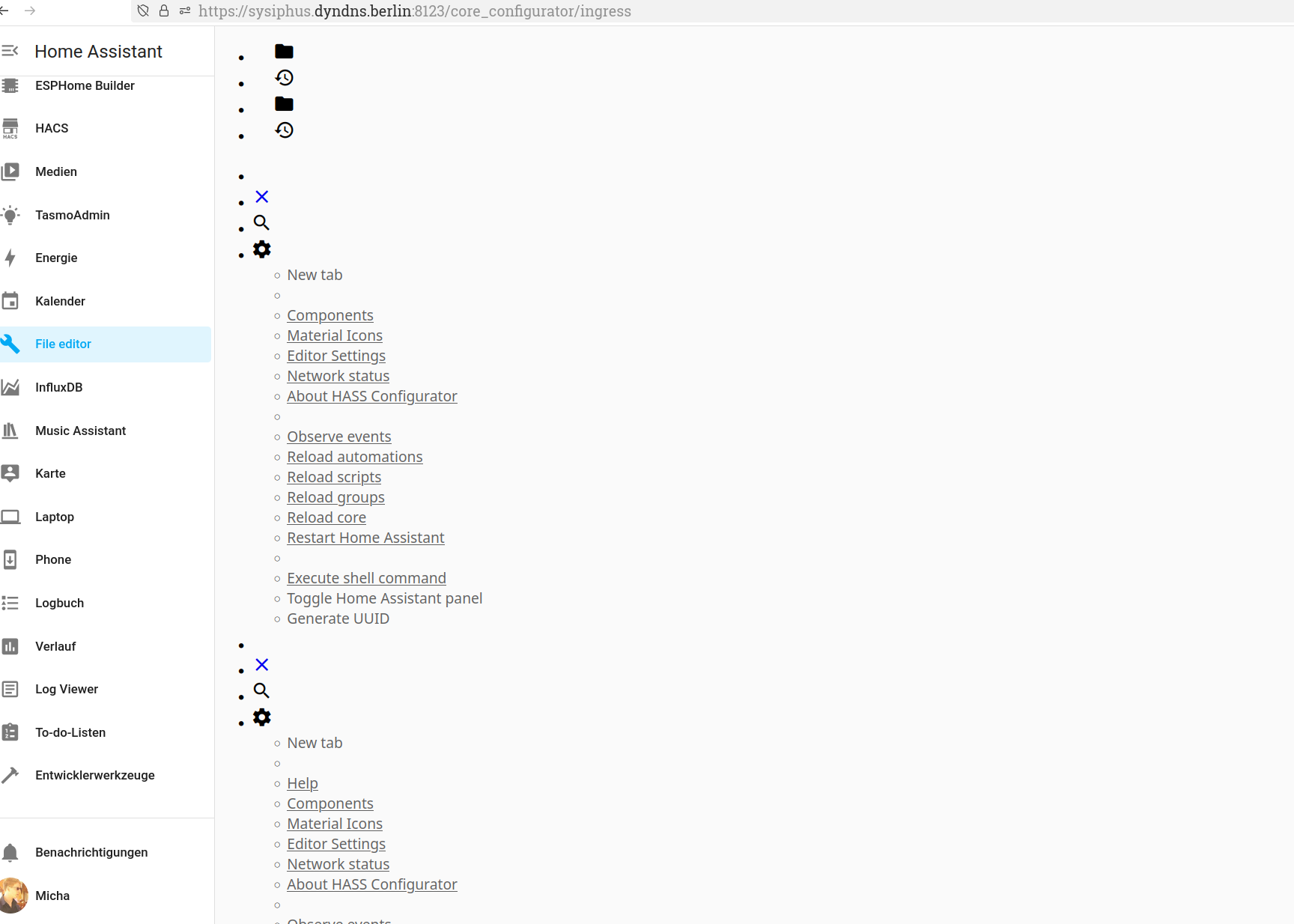Screen dimensions: 1294x924
Task: Choose New tab in the lower list
Action: point(315,743)
